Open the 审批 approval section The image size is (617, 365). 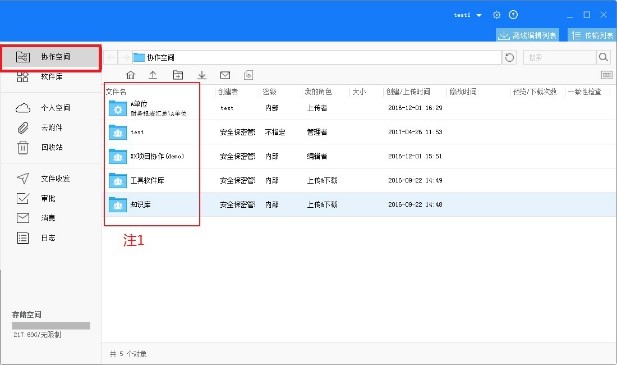pos(36,198)
